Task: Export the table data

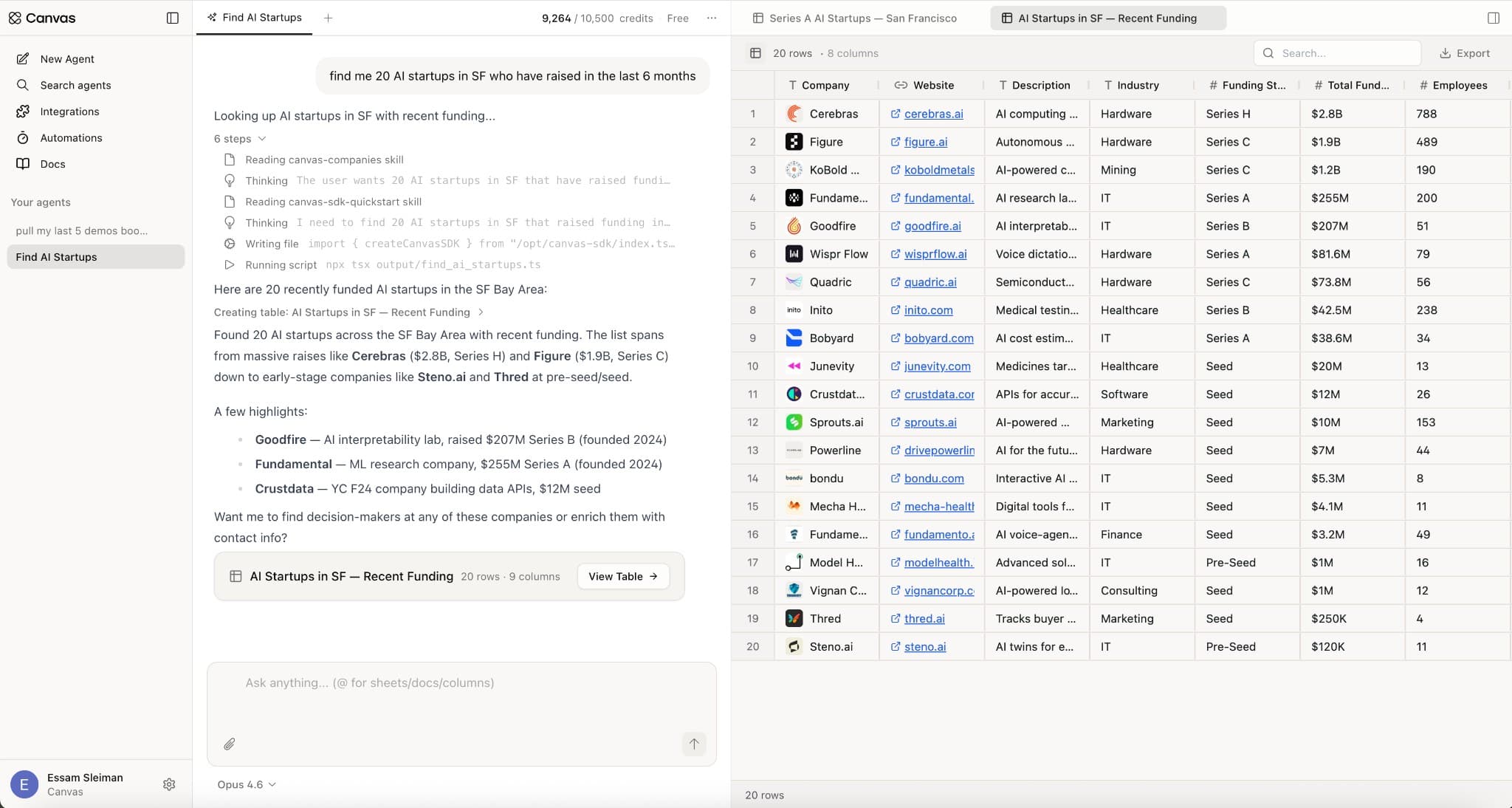Action: 1465,52
